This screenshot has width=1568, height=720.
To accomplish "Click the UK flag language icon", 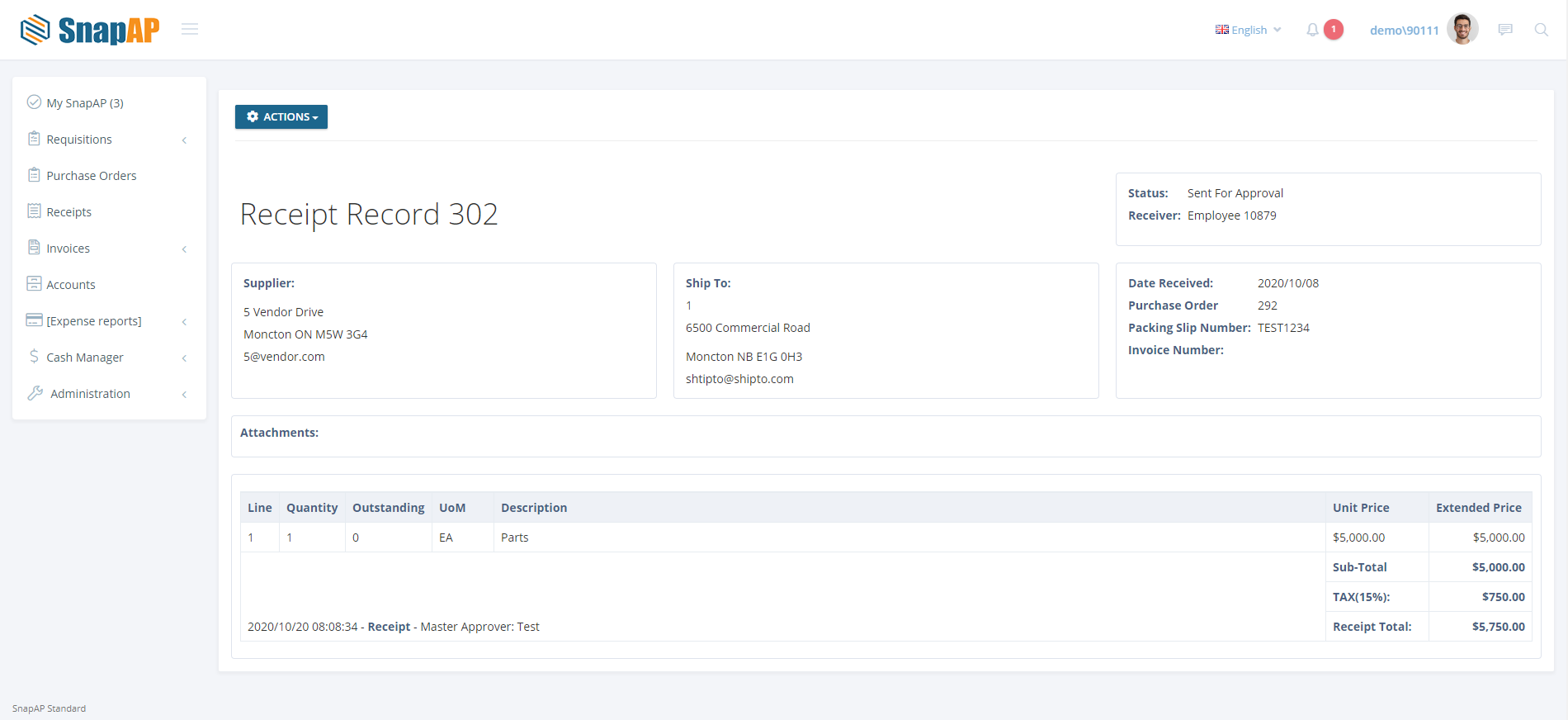I will pos(1222,30).
